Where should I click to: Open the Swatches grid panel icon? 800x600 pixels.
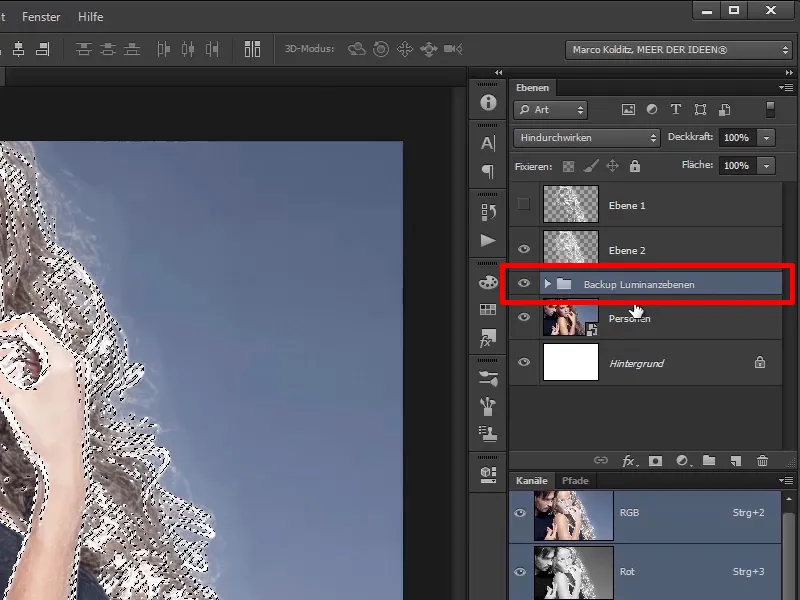tap(488, 309)
